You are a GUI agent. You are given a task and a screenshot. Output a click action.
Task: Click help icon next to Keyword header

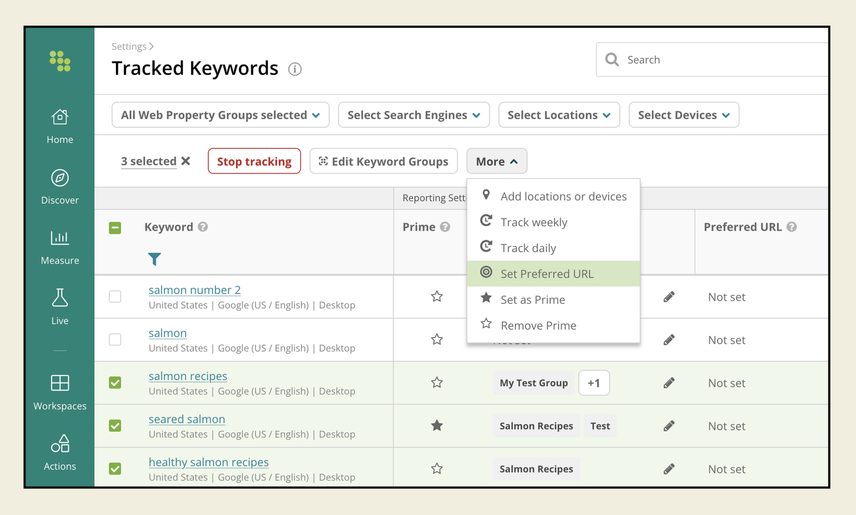click(203, 227)
